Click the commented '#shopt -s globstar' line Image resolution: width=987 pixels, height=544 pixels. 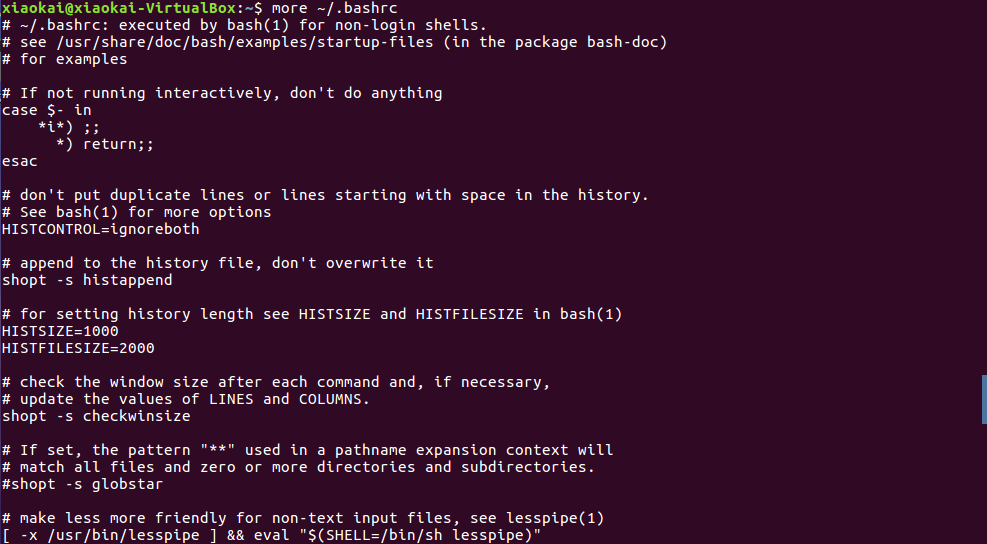[x=82, y=484]
